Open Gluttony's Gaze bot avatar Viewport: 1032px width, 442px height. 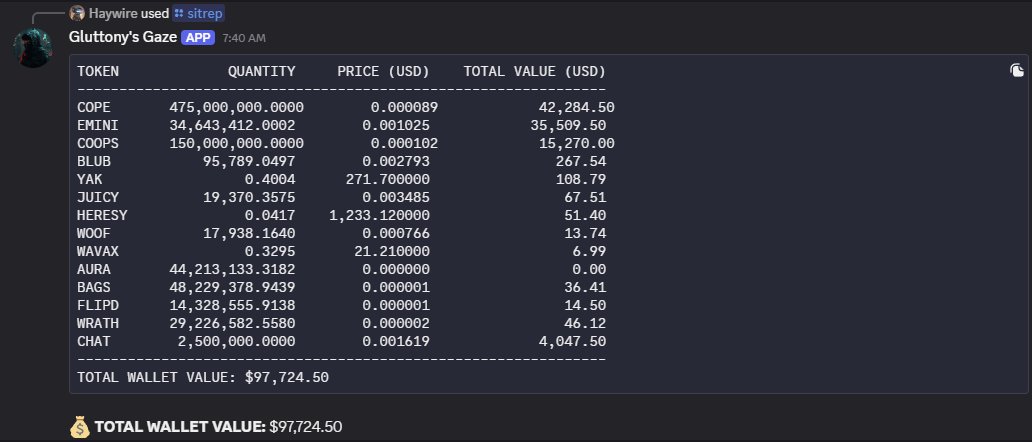[33, 47]
